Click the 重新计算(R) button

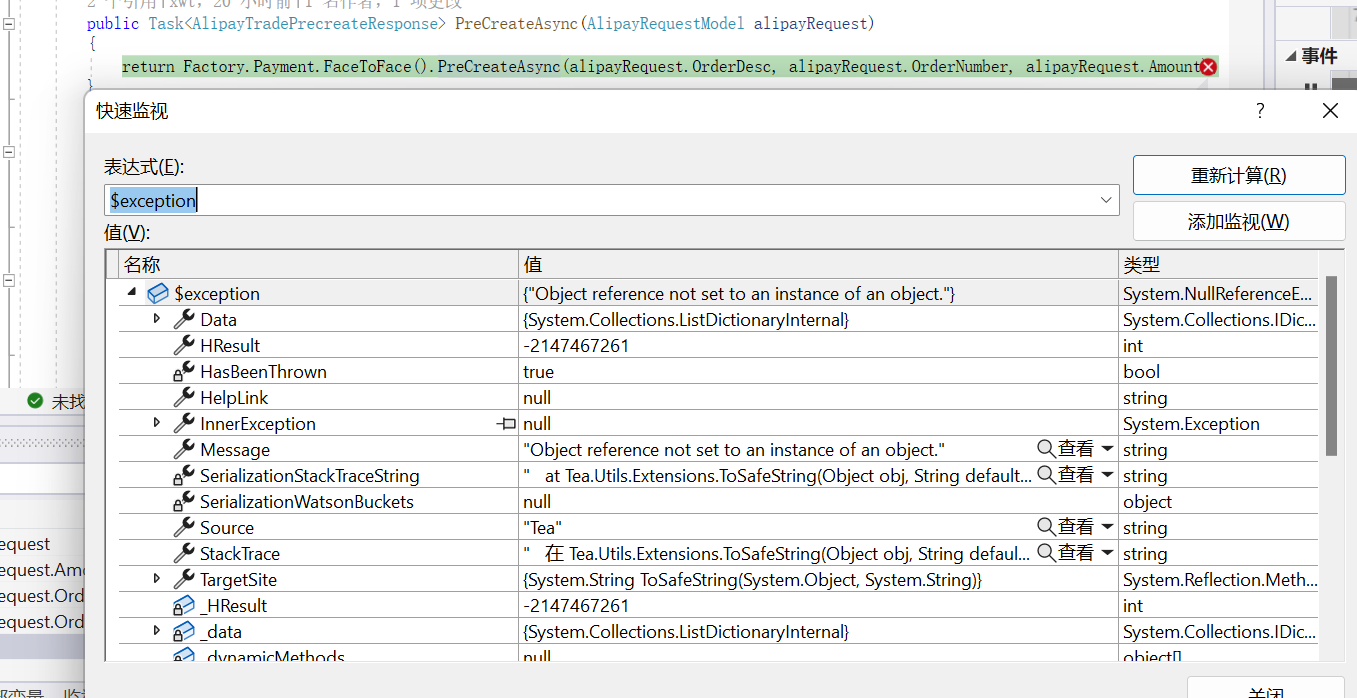(1238, 174)
